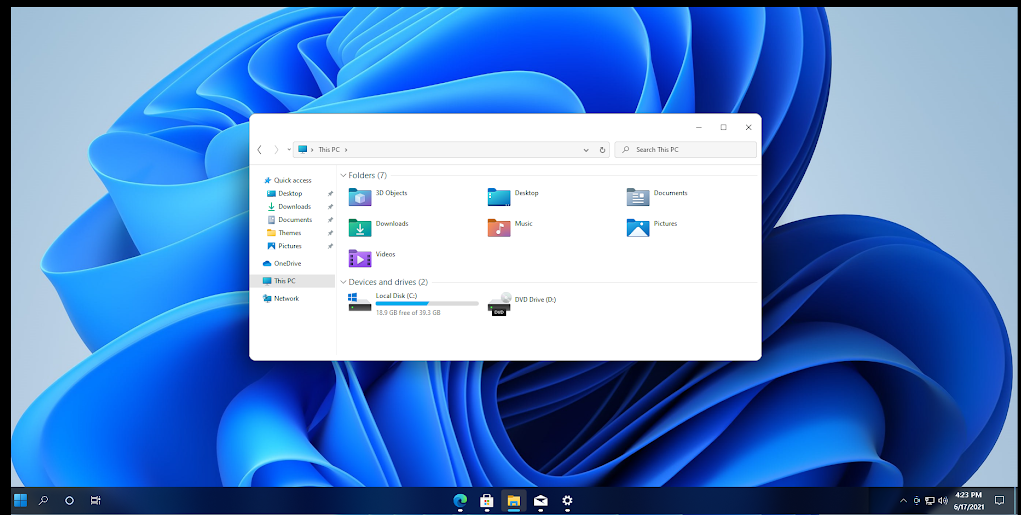Image resolution: width=1021 pixels, height=515 pixels.
Task: Collapse the Folders (7) group
Action: (343, 175)
